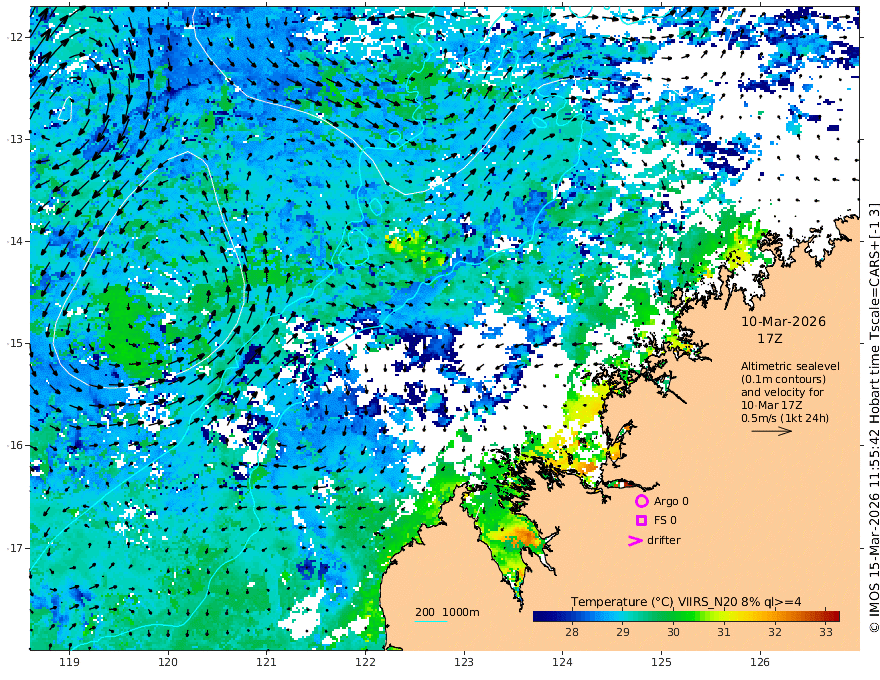Click latitude axis label '-13'
Viewport: 880px width, 680px height.
tap(14, 139)
